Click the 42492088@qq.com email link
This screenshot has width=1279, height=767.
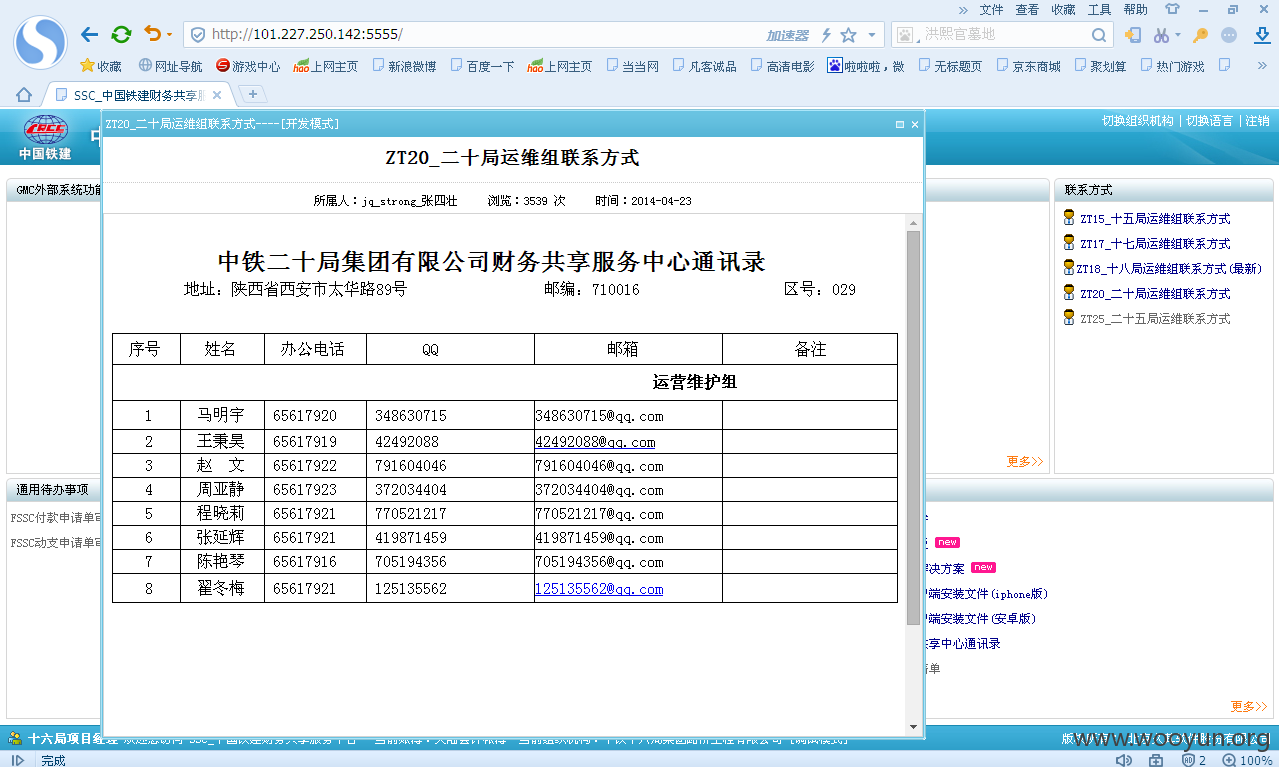(x=595, y=442)
